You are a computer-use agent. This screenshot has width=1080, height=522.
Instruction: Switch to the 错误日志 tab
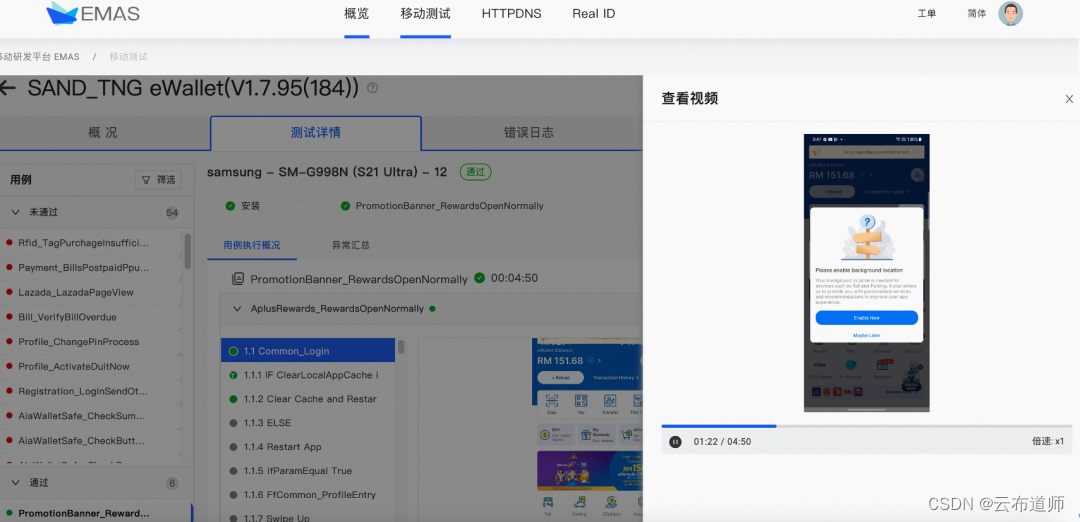point(528,133)
